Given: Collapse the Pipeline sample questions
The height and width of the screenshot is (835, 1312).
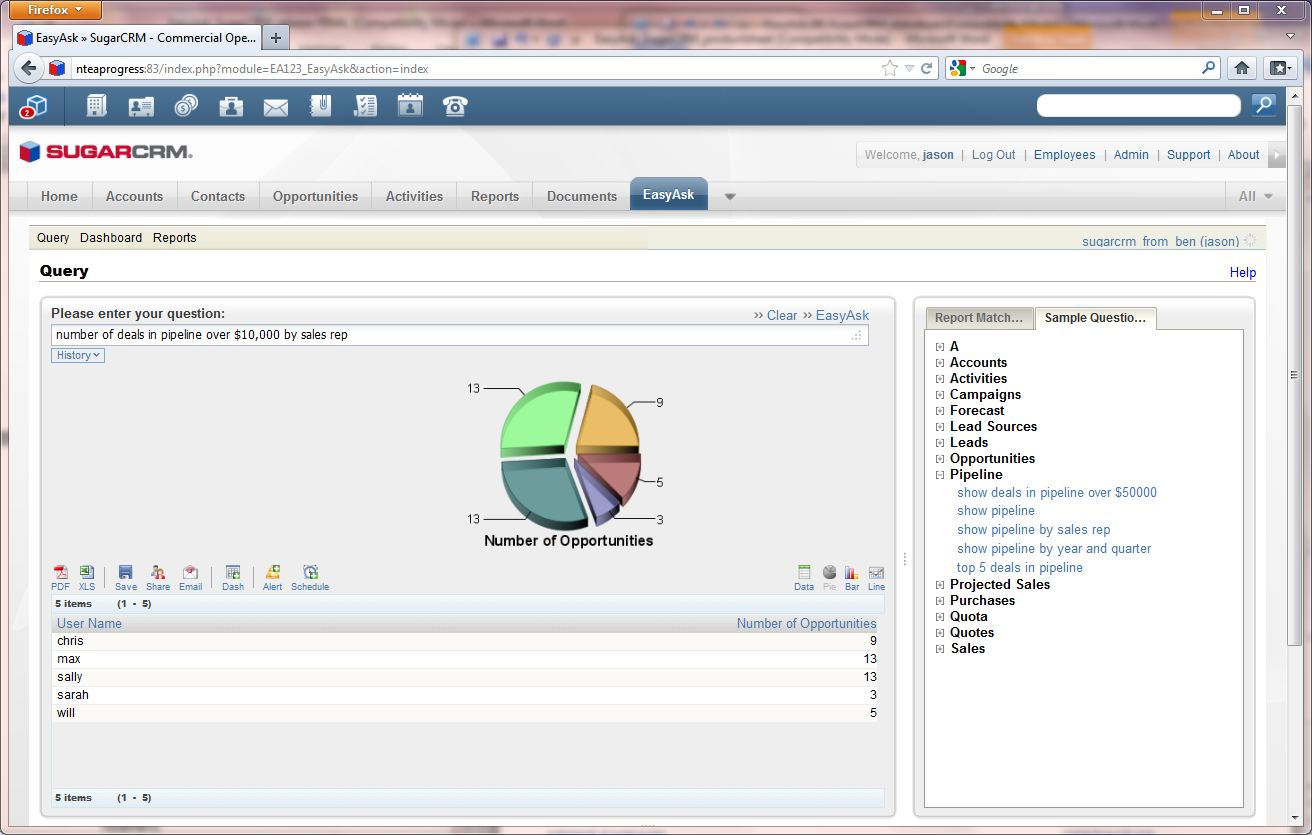Looking at the screenshot, I should (940, 475).
